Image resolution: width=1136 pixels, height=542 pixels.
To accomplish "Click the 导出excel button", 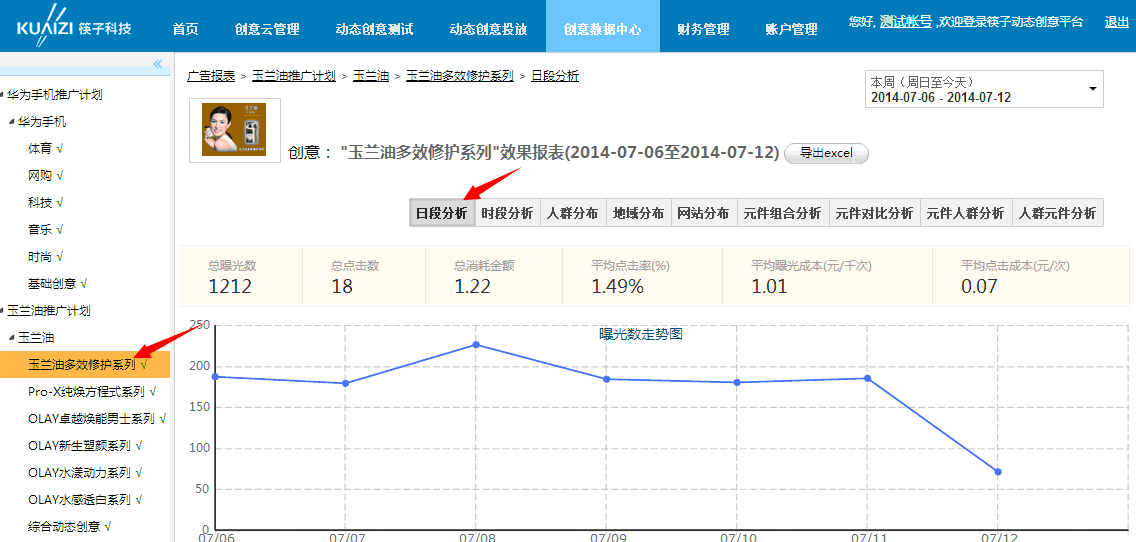I will coord(827,154).
